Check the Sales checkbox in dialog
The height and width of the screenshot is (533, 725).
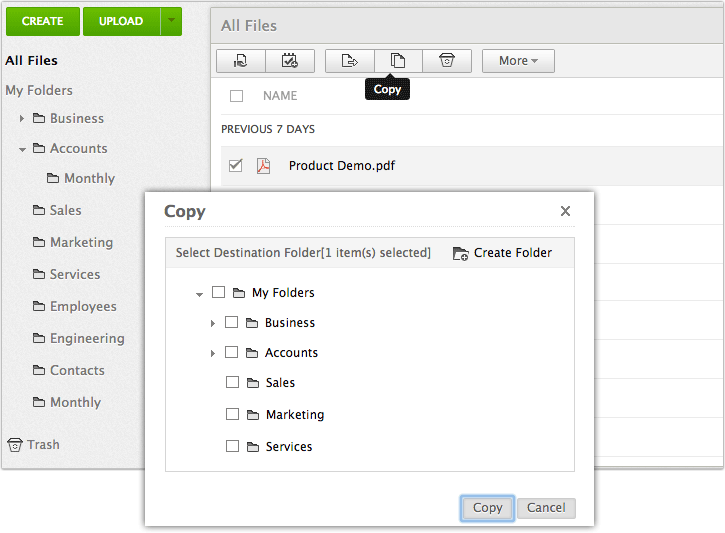tap(232, 382)
